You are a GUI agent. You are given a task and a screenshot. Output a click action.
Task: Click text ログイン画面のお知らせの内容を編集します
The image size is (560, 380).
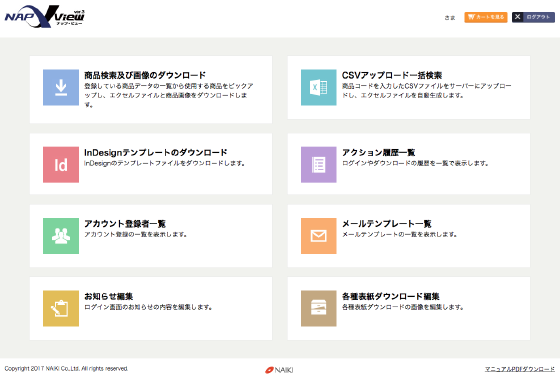[148, 307]
